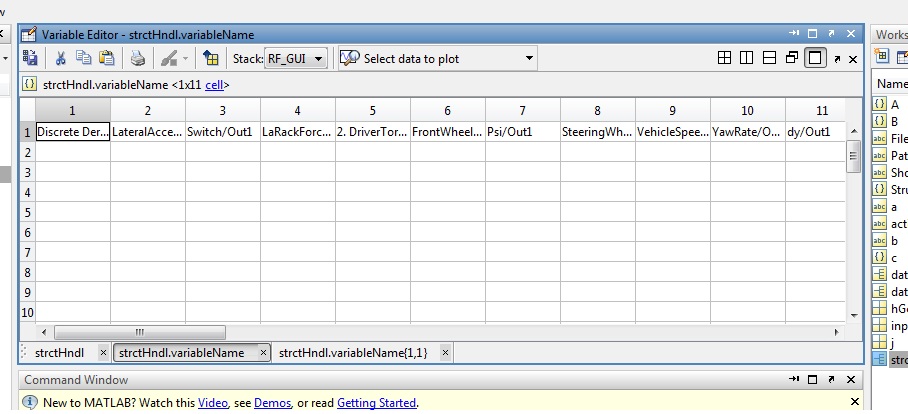Select the tiled layout icon
Image resolution: width=908 pixels, height=414 pixels.
tap(725, 59)
